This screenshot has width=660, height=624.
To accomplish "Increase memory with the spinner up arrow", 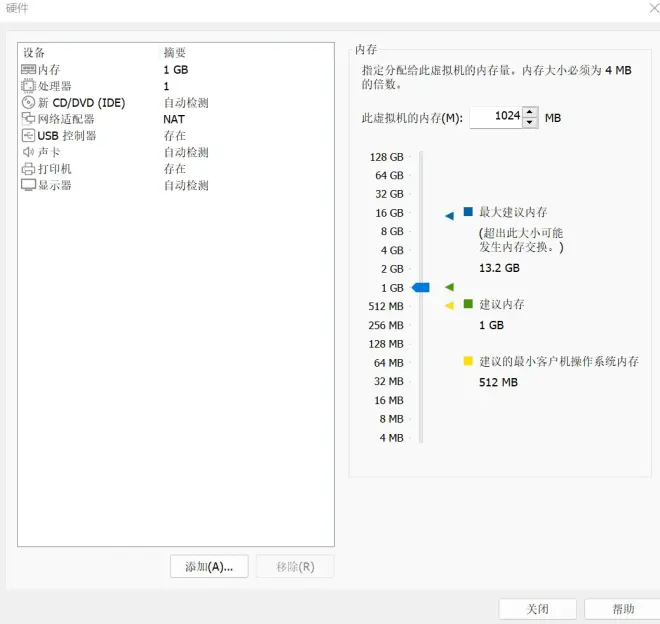I will 530,112.
